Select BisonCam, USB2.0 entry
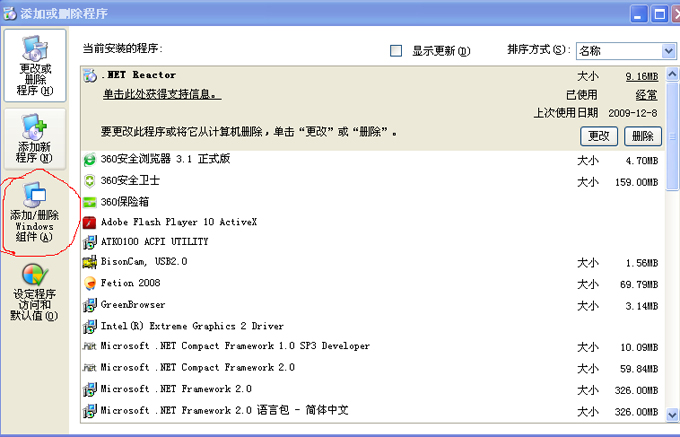 pos(373,262)
